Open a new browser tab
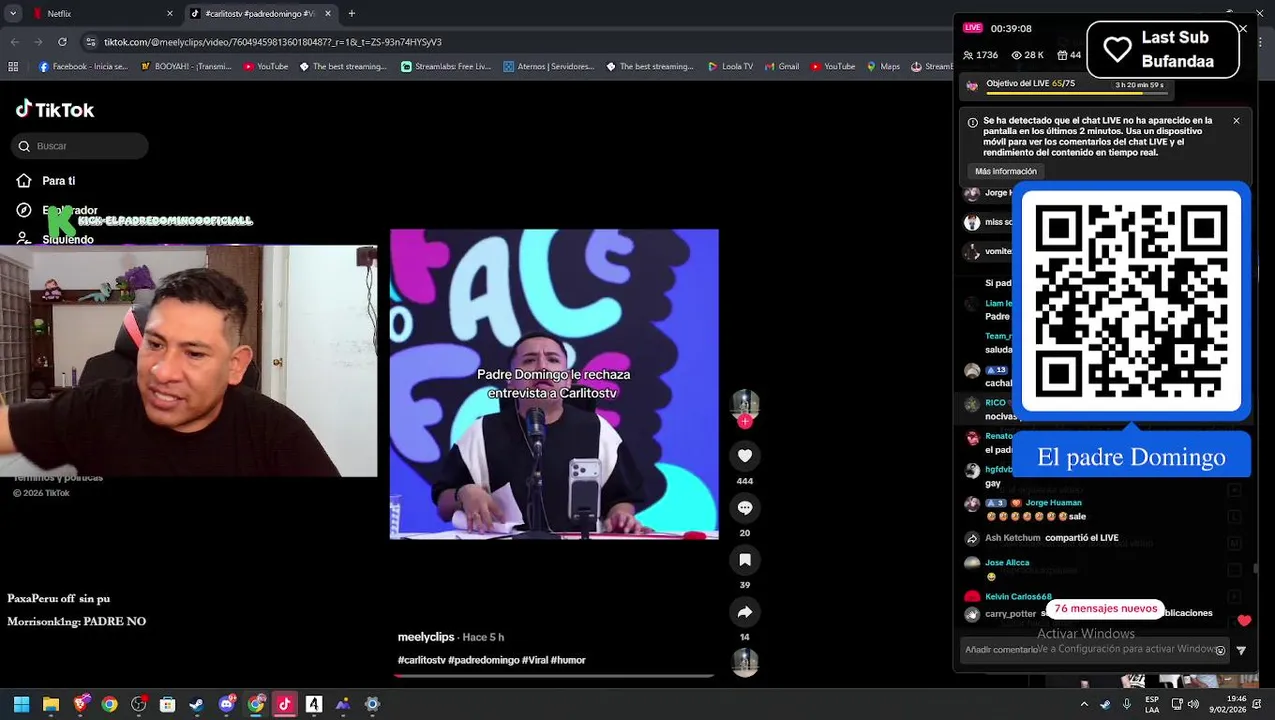This screenshot has height=720, width=1275. [x=351, y=13]
